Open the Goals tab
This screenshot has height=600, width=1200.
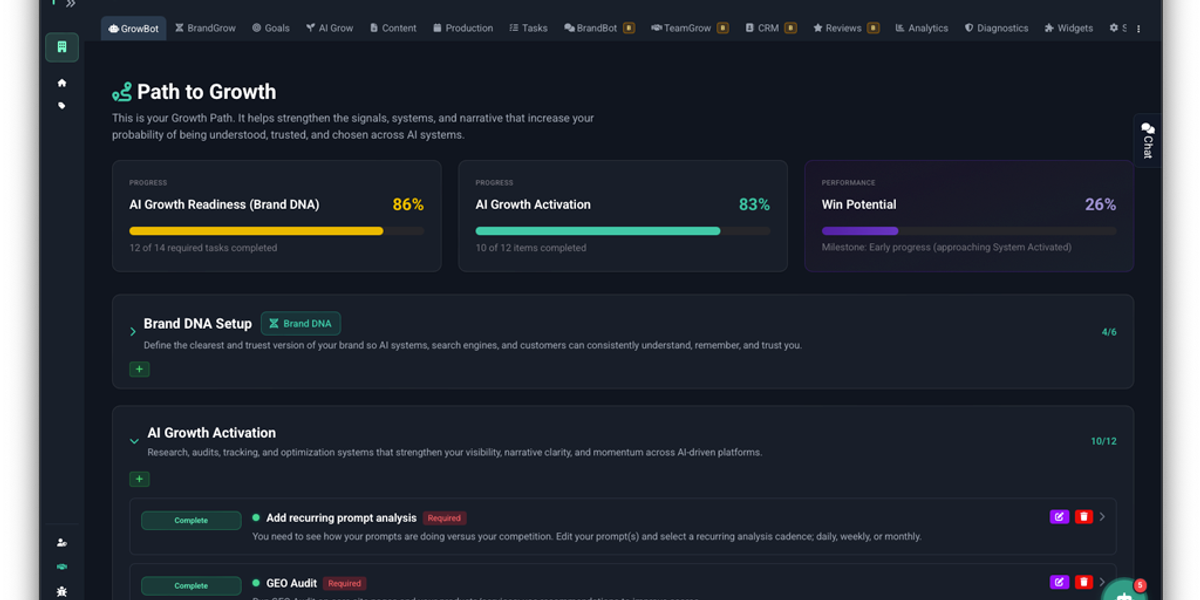click(x=270, y=28)
